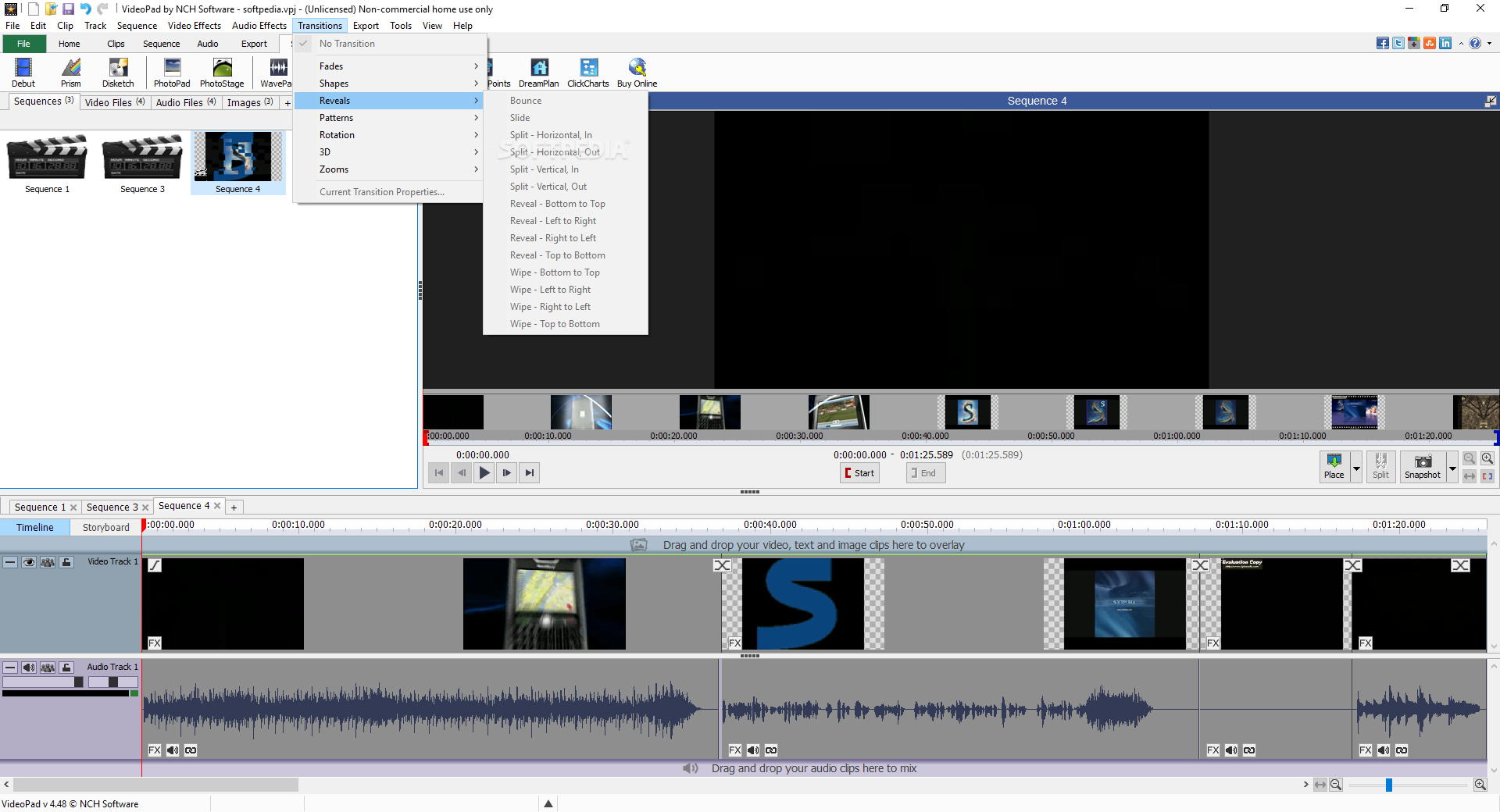This screenshot has width=1500, height=812.
Task: Open project using the folder icon
Action: pos(51,9)
